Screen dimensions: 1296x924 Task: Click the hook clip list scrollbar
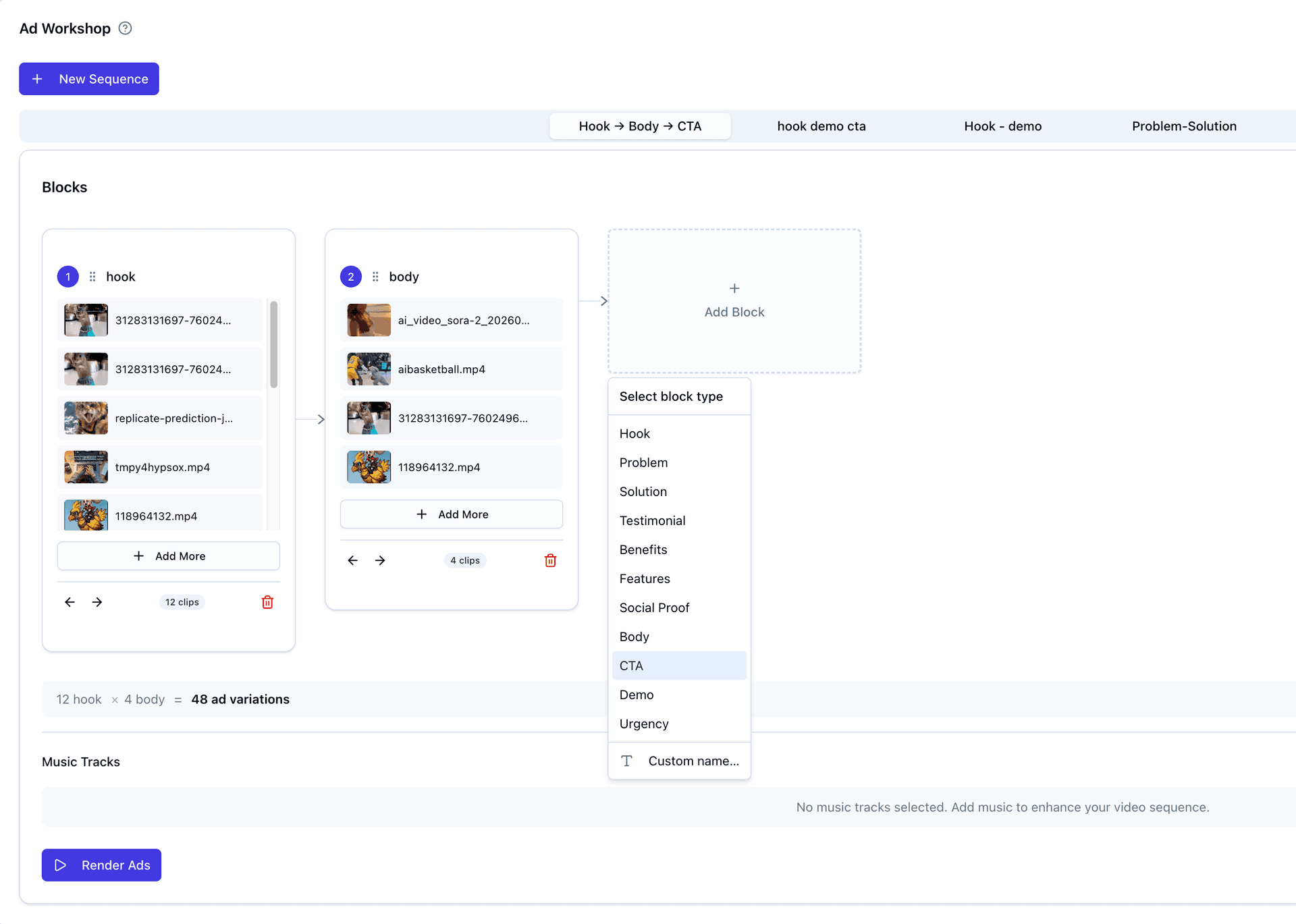click(273, 344)
